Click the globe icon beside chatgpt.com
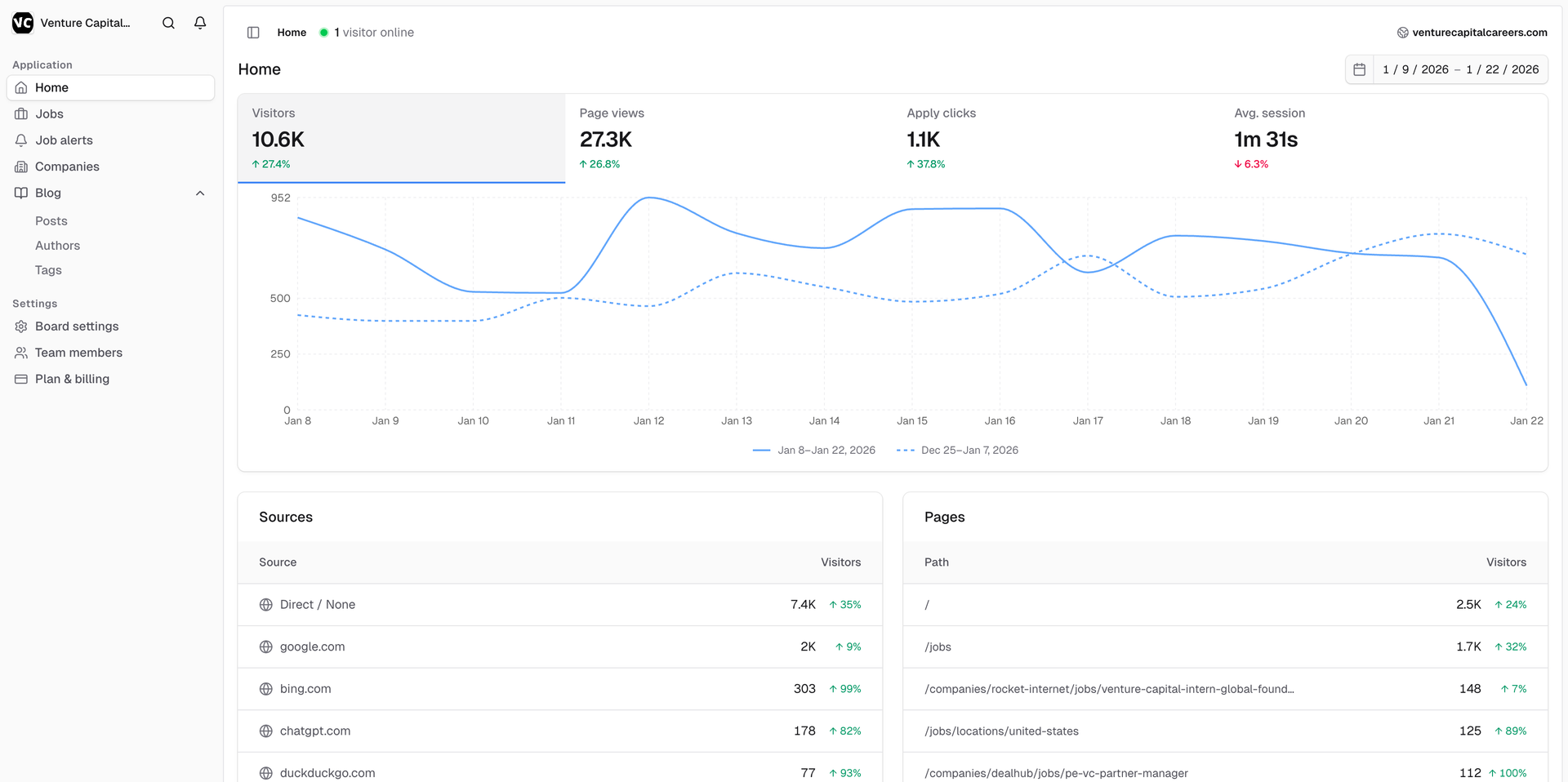1568x782 pixels. [265, 731]
